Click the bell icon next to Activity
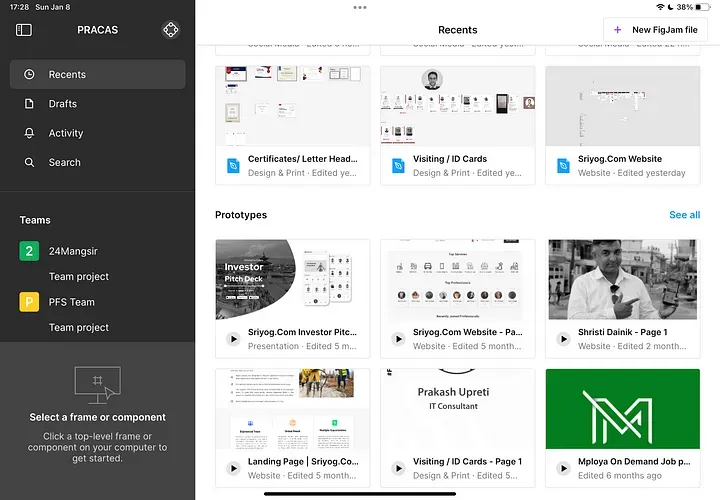 pyautogui.click(x=29, y=133)
